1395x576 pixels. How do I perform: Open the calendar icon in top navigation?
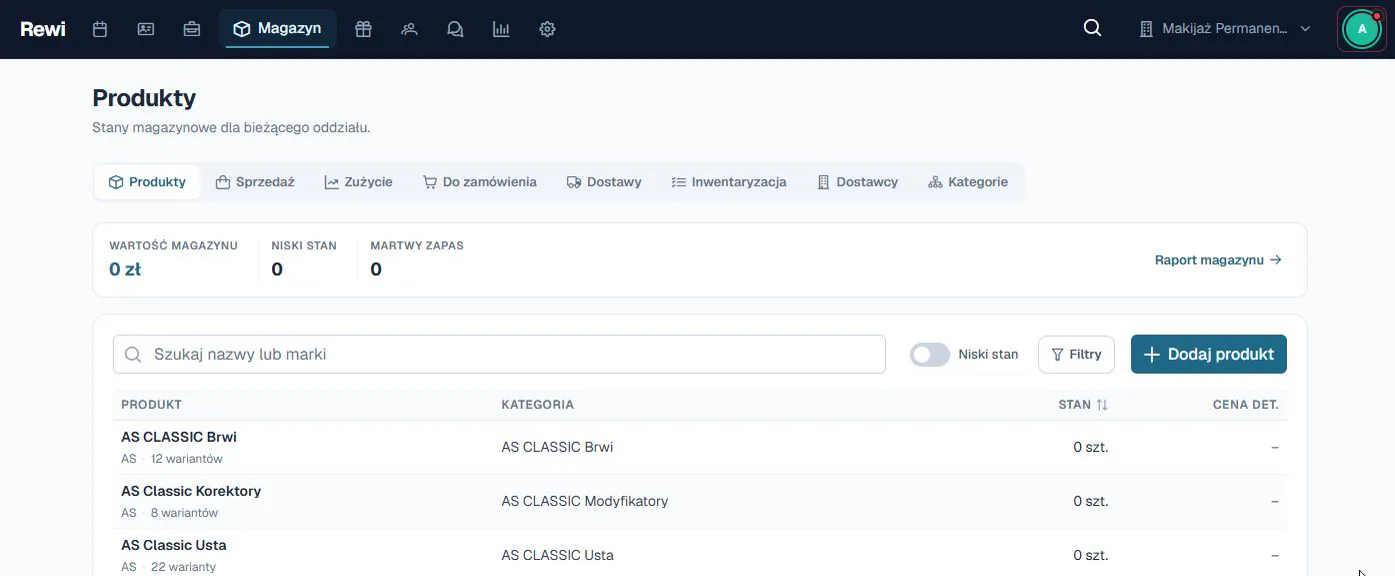point(100,29)
